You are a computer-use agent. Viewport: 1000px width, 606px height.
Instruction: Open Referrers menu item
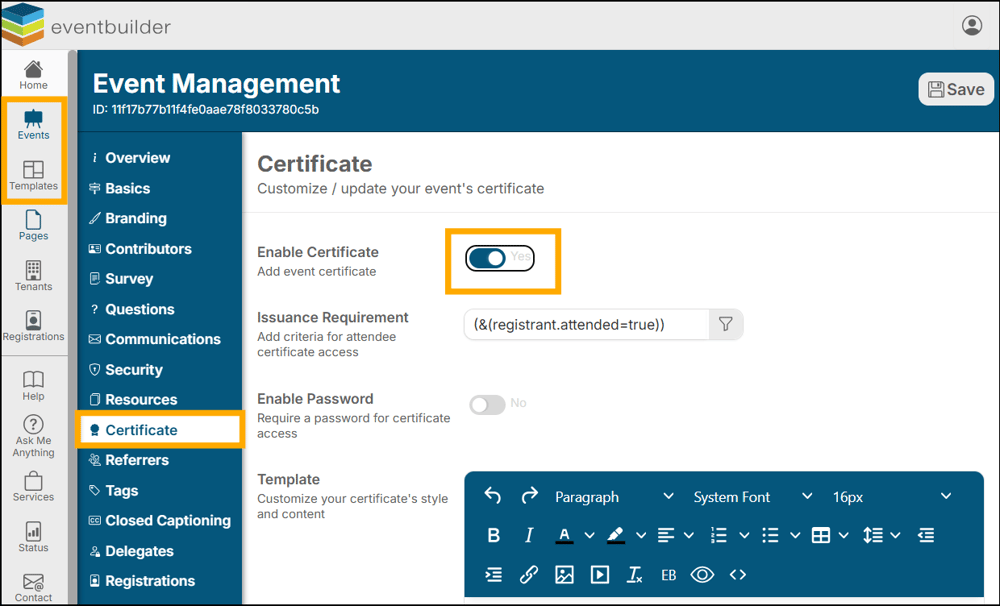pyautogui.click(x=159, y=460)
